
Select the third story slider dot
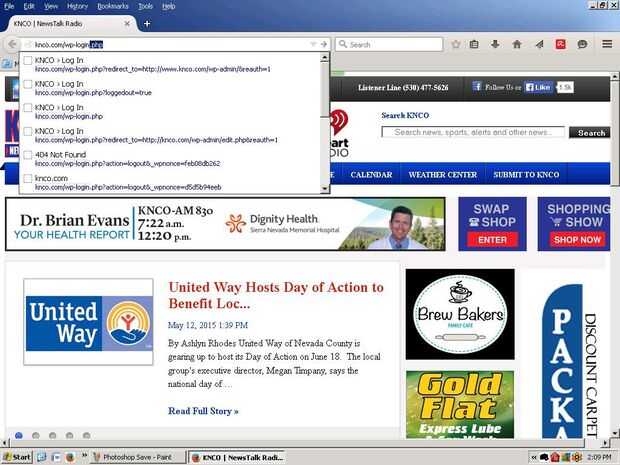pyautogui.click(x=53, y=435)
